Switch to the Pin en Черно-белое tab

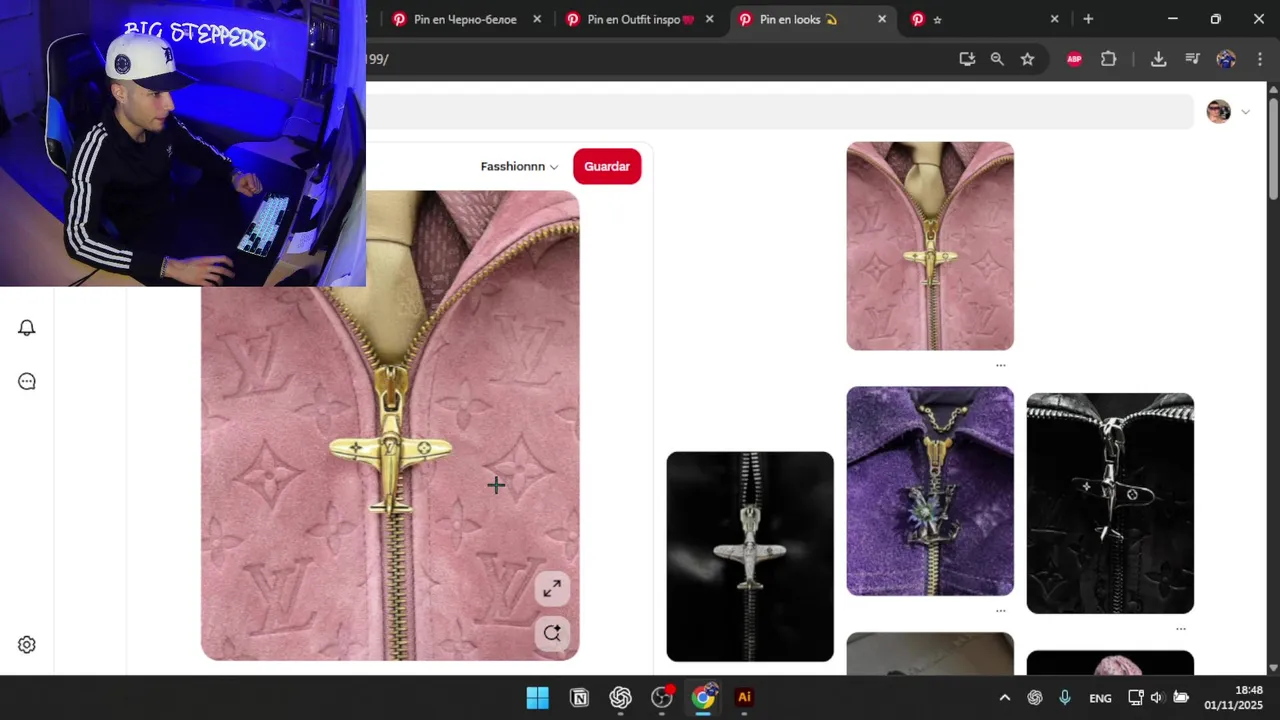[464, 19]
